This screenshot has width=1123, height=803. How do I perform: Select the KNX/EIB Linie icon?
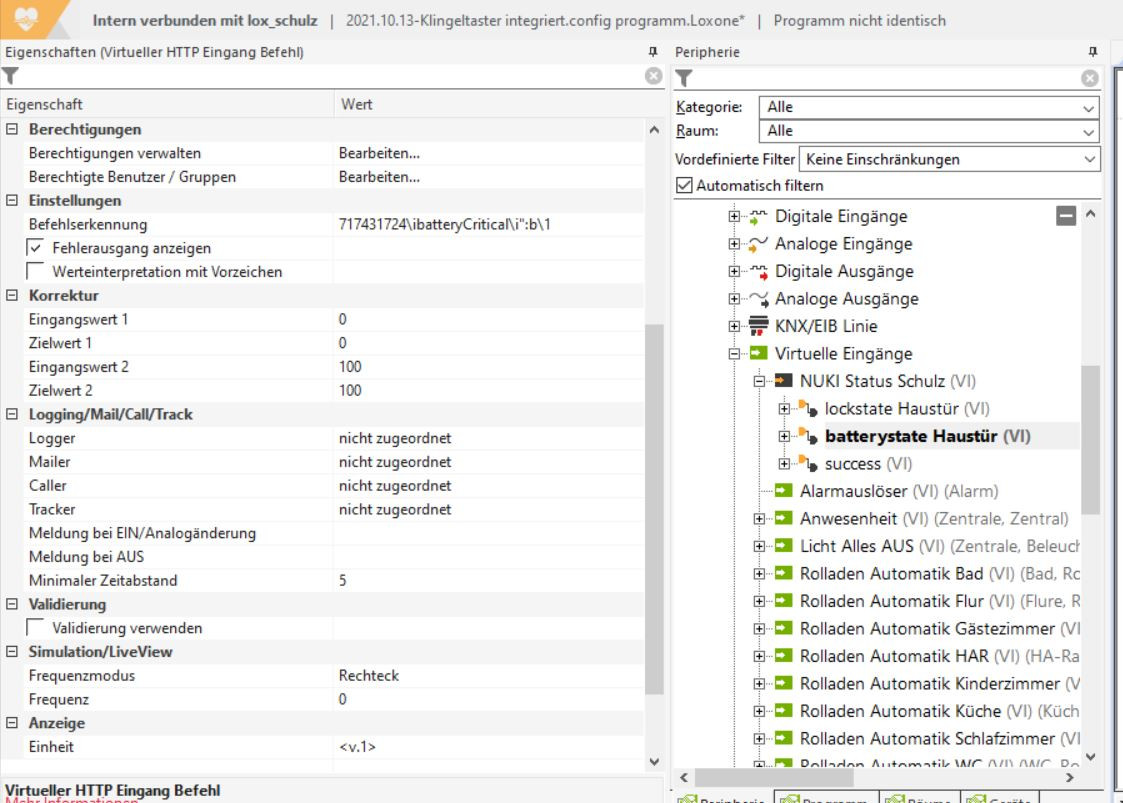762,326
